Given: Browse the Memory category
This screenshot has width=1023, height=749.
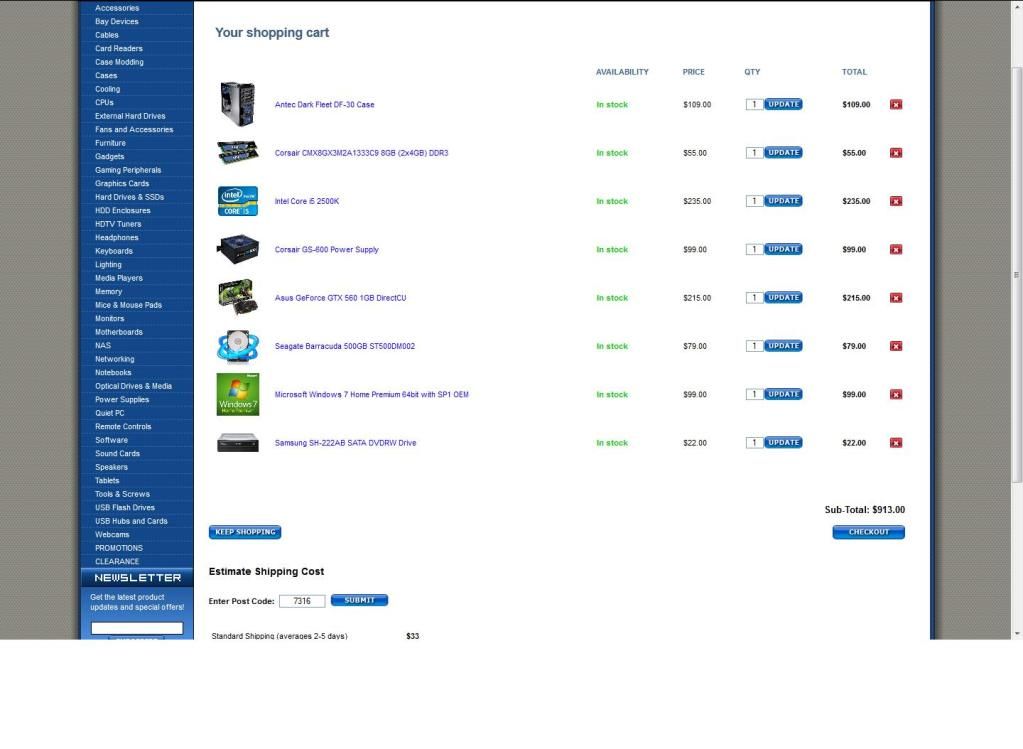Looking at the screenshot, I should point(108,292).
